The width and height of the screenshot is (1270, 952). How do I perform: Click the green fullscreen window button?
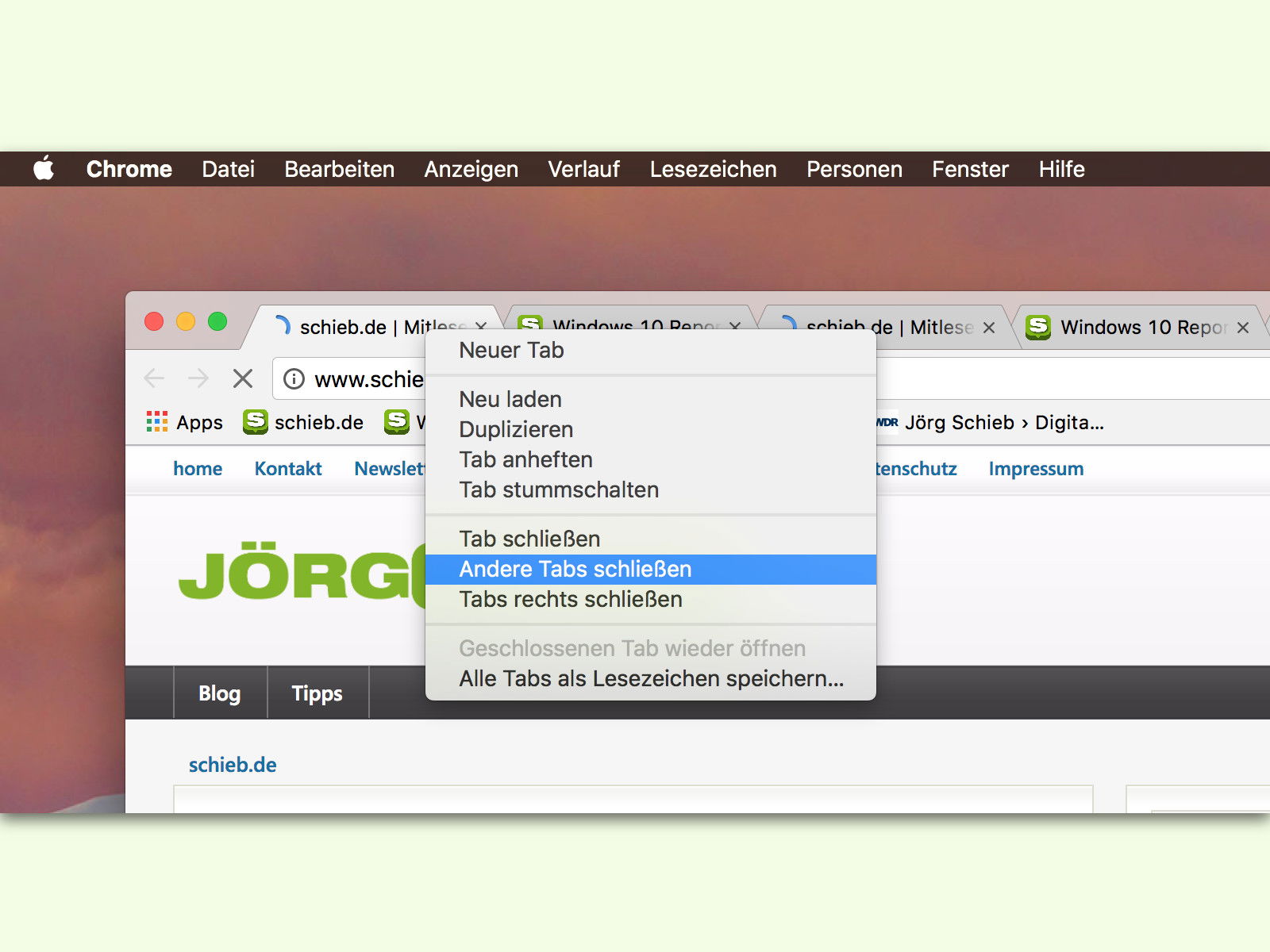coord(217,321)
